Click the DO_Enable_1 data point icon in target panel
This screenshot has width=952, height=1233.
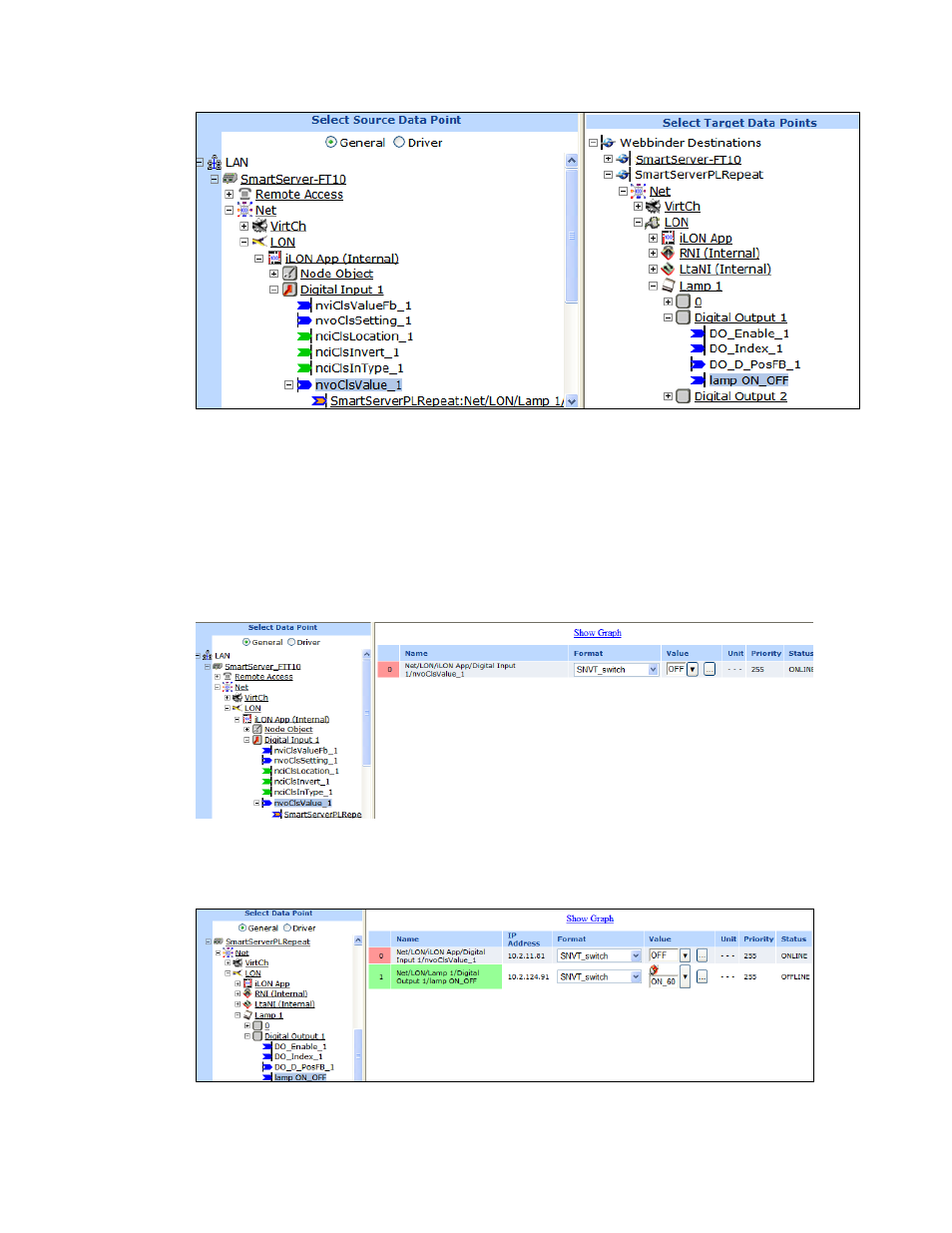pyautogui.click(x=698, y=333)
